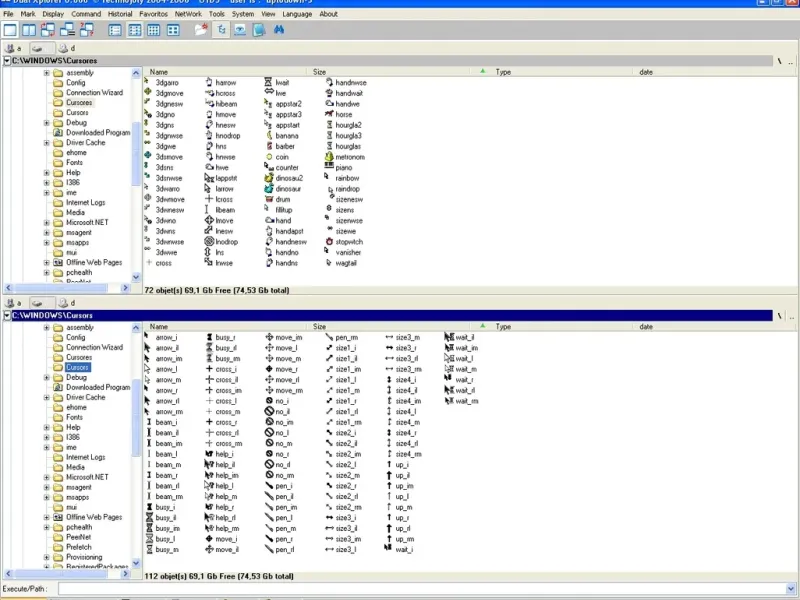The height and width of the screenshot is (600, 800).
Task: Select the dinosaur cursor file icon
Action: coord(269,189)
